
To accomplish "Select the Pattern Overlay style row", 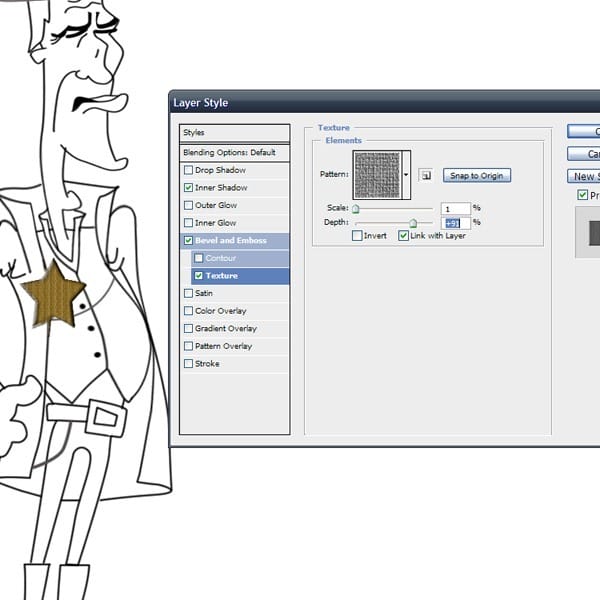I will click(x=235, y=346).
